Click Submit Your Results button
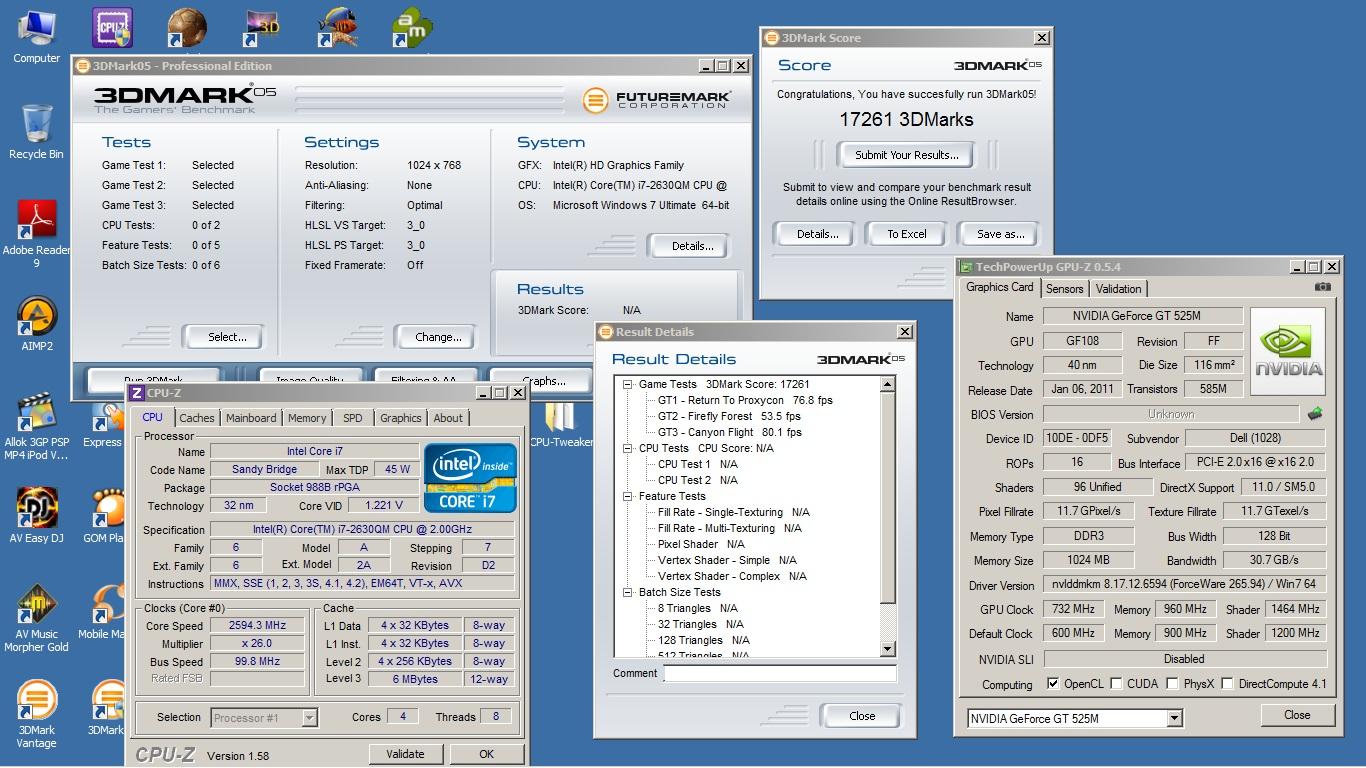Screen dimensions: 1366x768 pyautogui.click(x=907, y=155)
